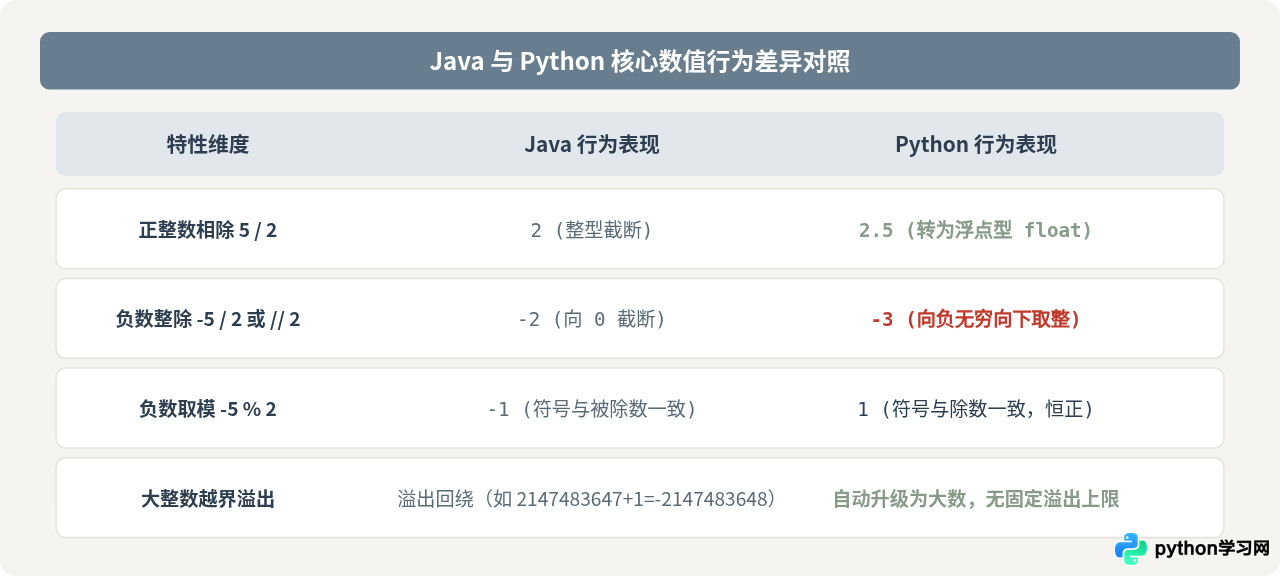Click the '-1 (符号与被除数一致)' cell
Image resolution: width=1280 pixels, height=576 pixels.
[x=592, y=409]
